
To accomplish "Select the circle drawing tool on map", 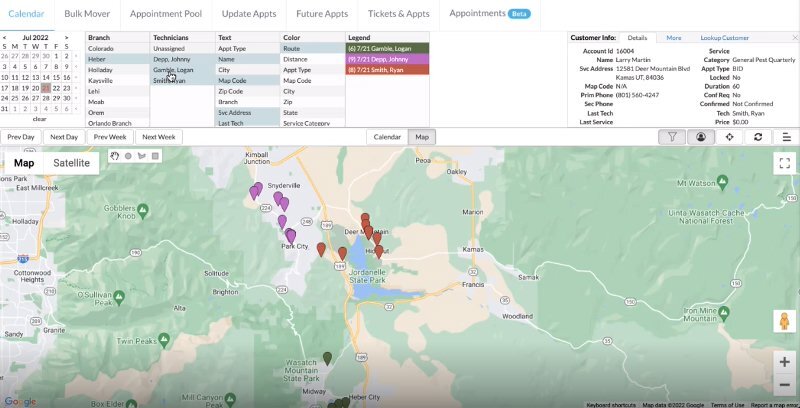I will coord(128,156).
